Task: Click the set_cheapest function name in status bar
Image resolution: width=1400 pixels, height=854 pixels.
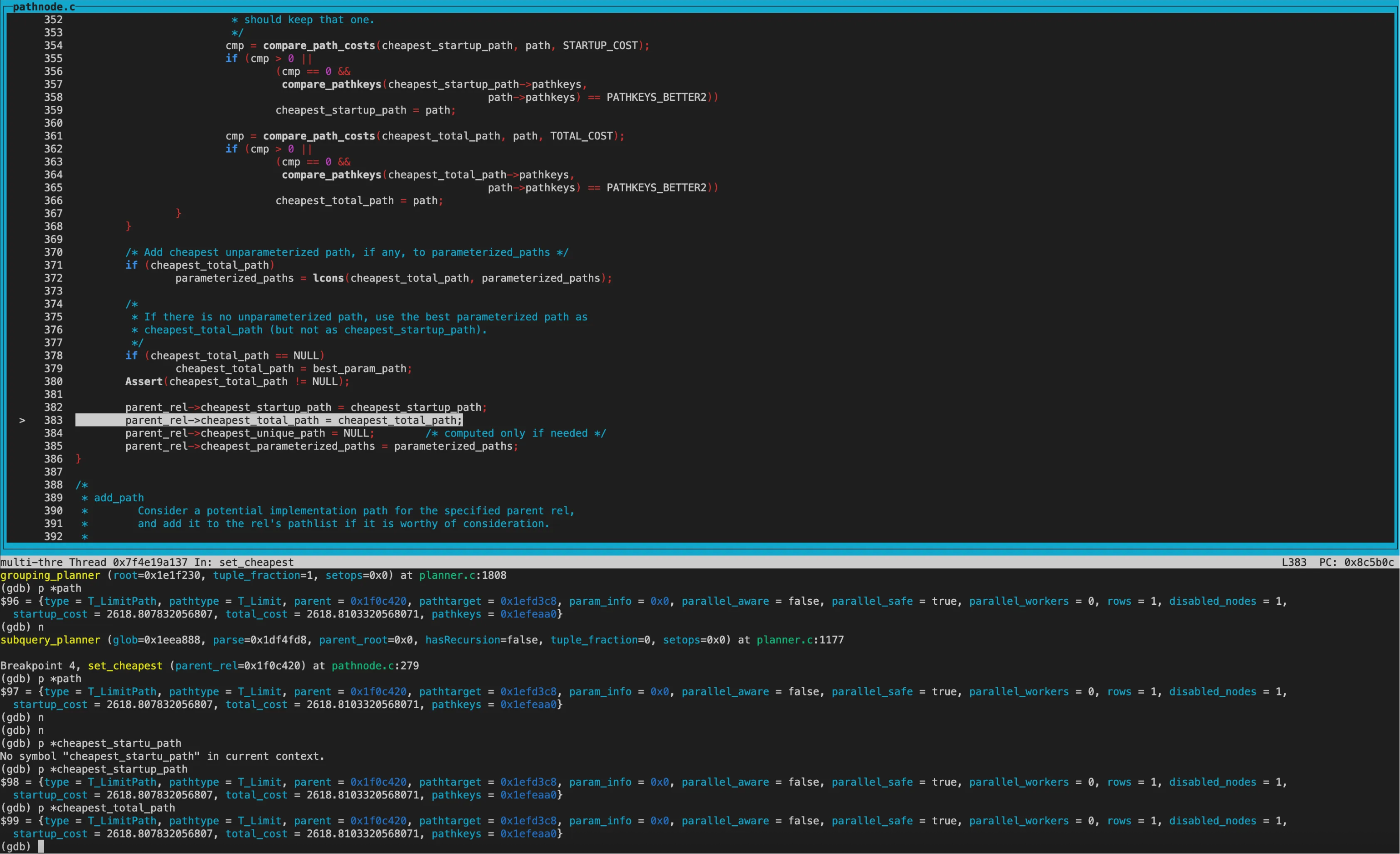Action: tap(256, 562)
